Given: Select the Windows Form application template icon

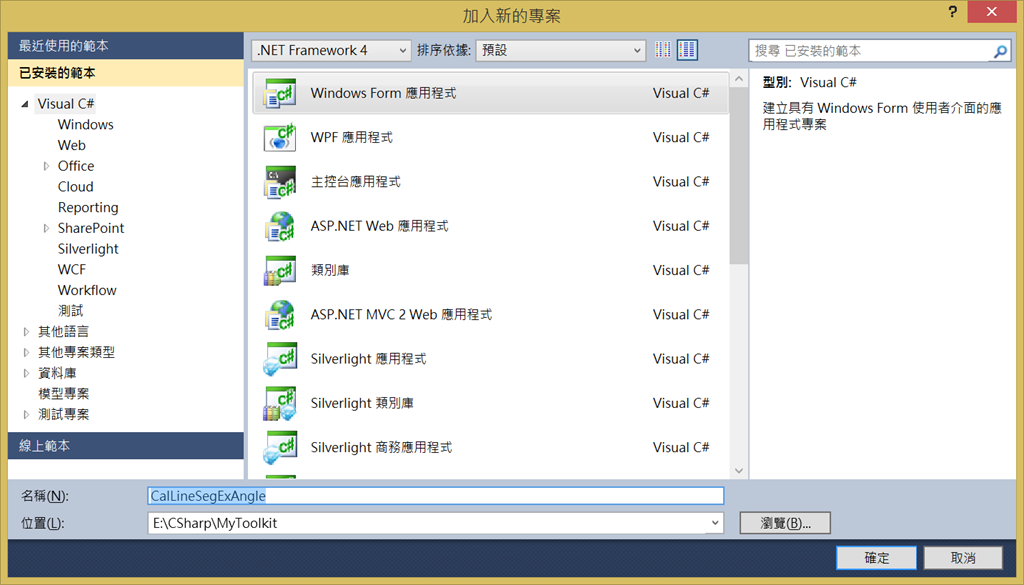Looking at the screenshot, I should pos(280,93).
